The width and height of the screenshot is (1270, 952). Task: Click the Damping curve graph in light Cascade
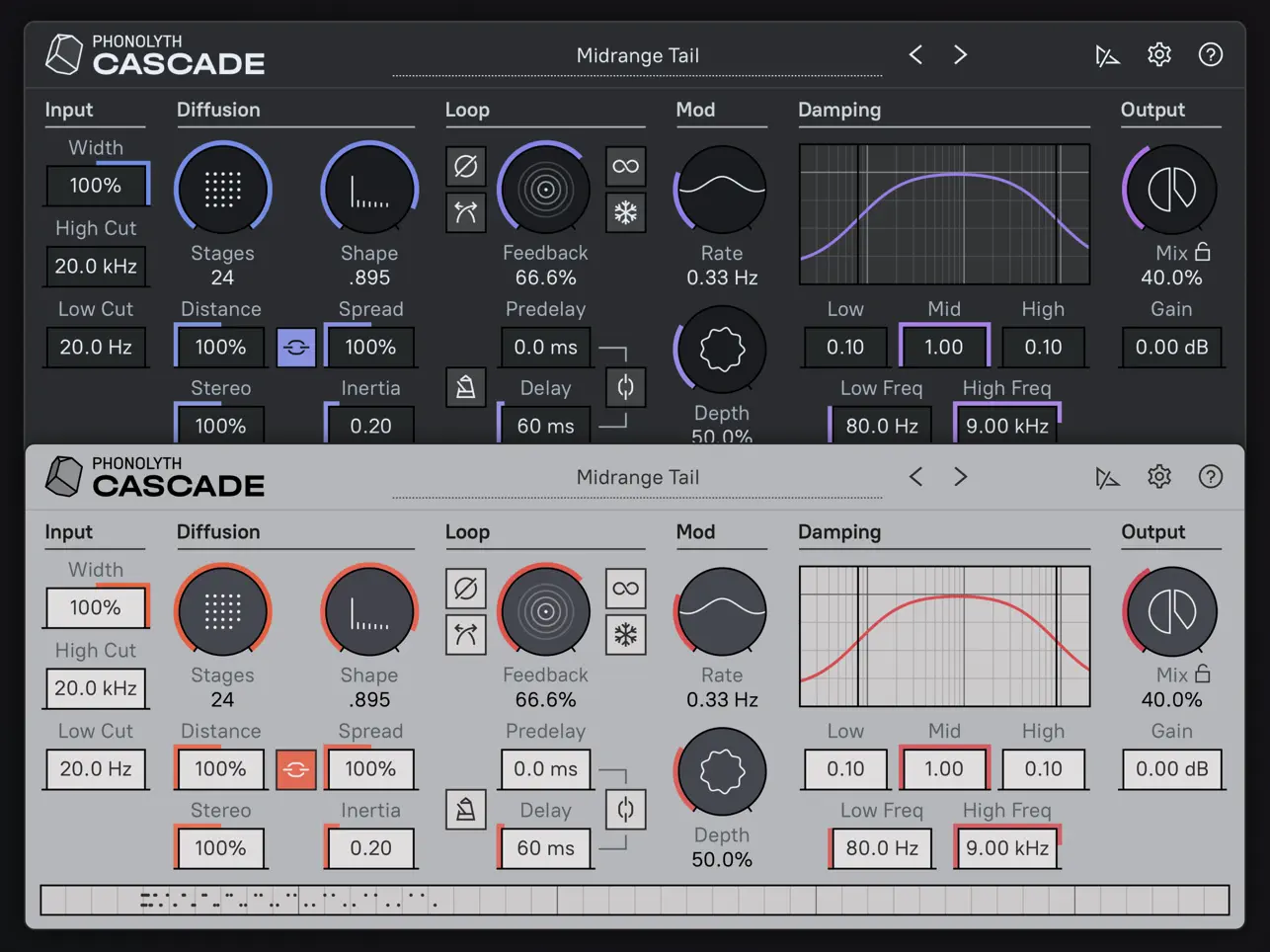coord(944,636)
